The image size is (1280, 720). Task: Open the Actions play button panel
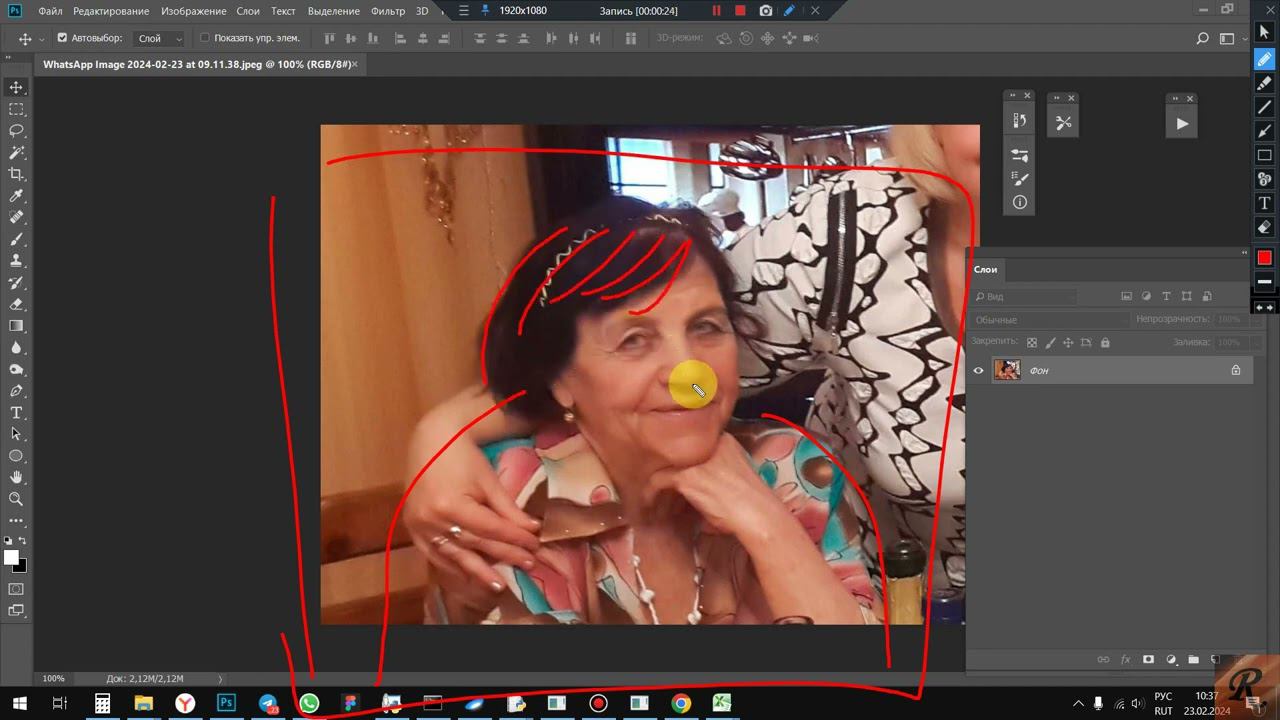(x=1182, y=124)
